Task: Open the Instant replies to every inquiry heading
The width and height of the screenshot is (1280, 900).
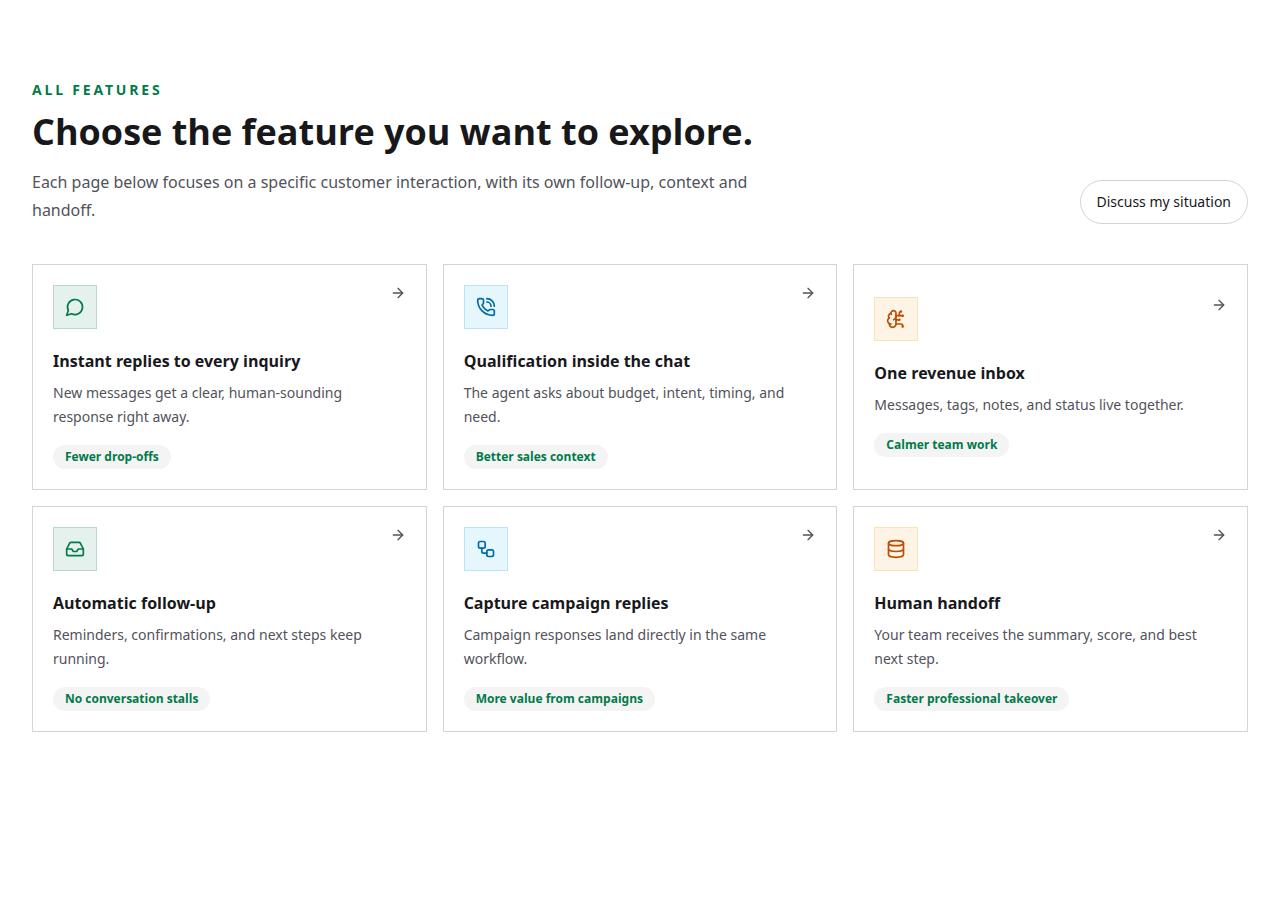Action: (x=177, y=361)
